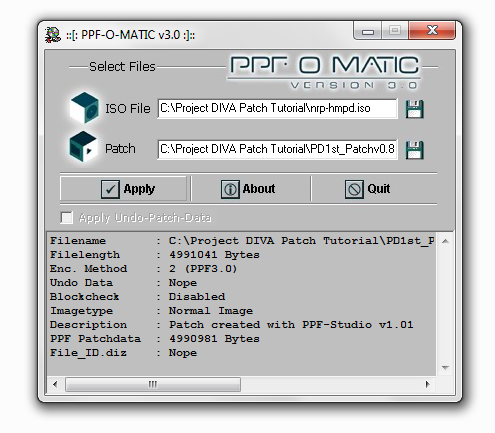Click the horizontal scrollbar left arrow

pos(55,384)
